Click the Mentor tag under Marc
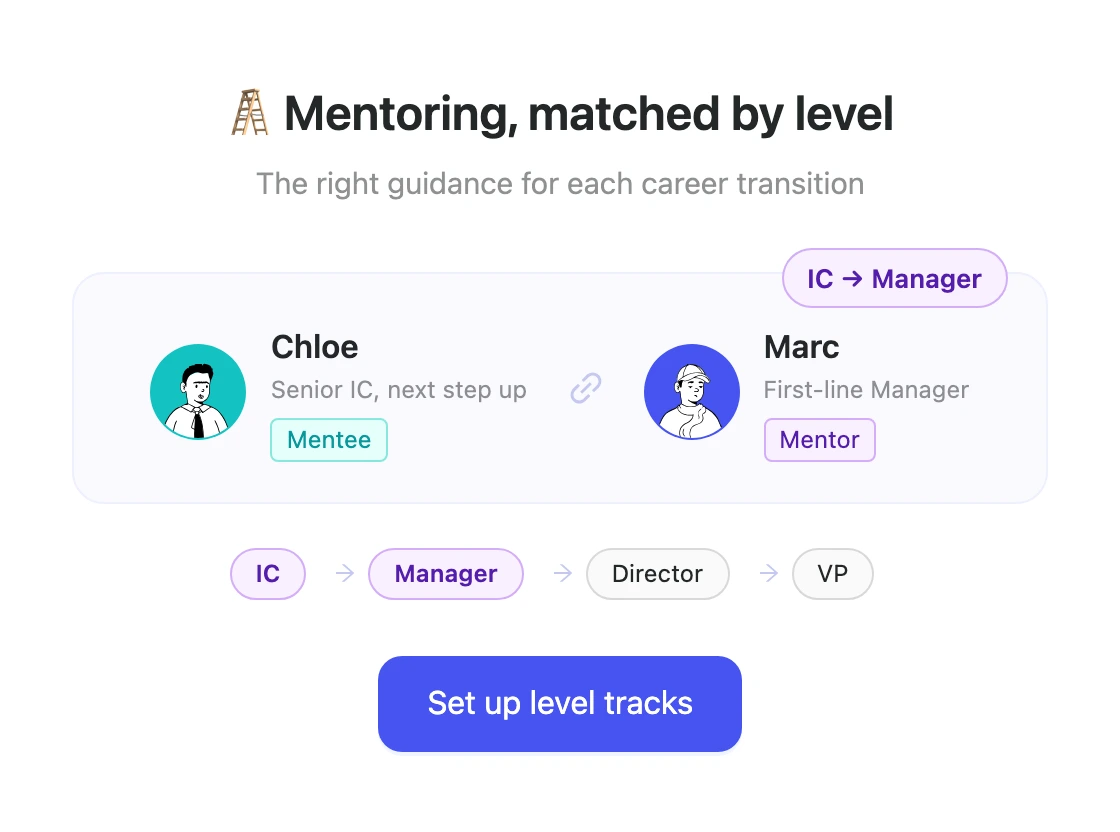The height and width of the screenshot is (832, 1120). [819, 440]
